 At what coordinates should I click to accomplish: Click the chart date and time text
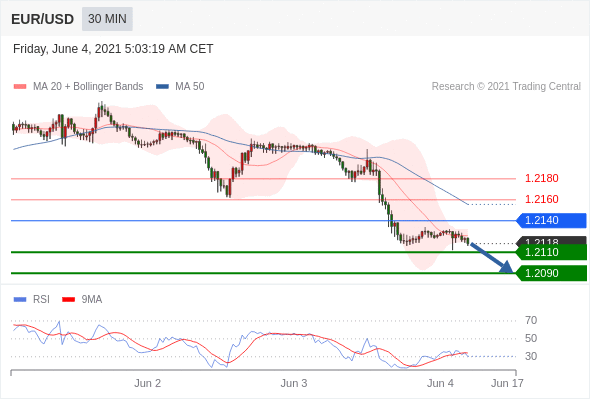[x=113, y=49]
